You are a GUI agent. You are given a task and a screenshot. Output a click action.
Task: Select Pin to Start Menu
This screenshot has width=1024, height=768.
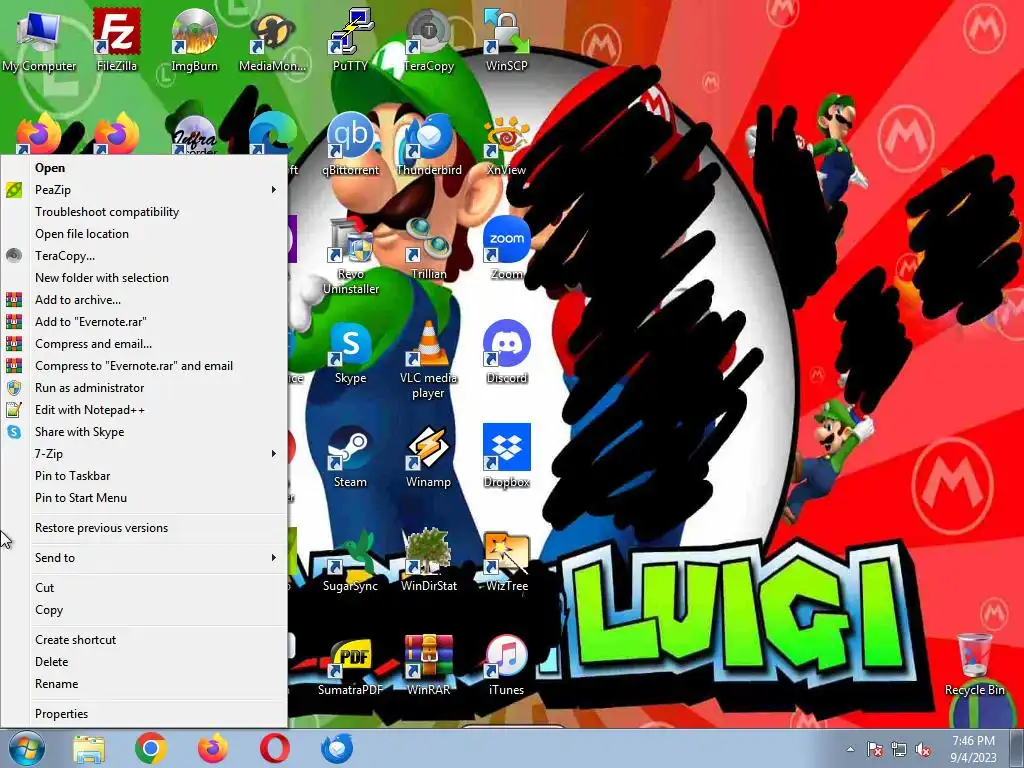pyautogui.click(x=144, y=498)
